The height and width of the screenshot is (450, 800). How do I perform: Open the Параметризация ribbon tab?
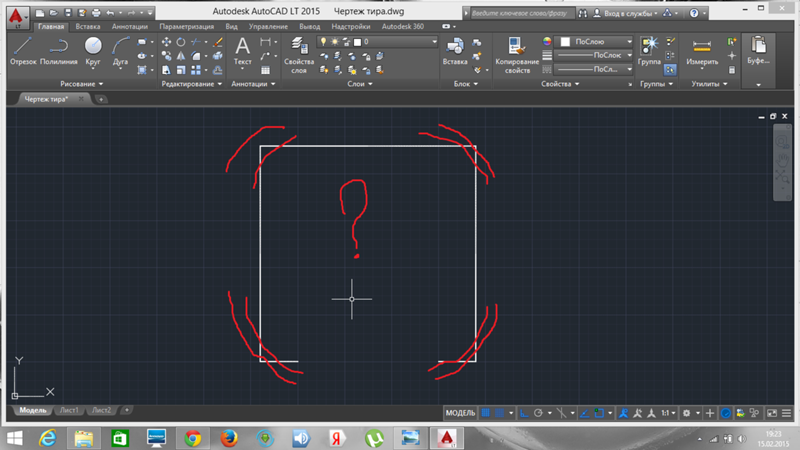tap(187, 27)
